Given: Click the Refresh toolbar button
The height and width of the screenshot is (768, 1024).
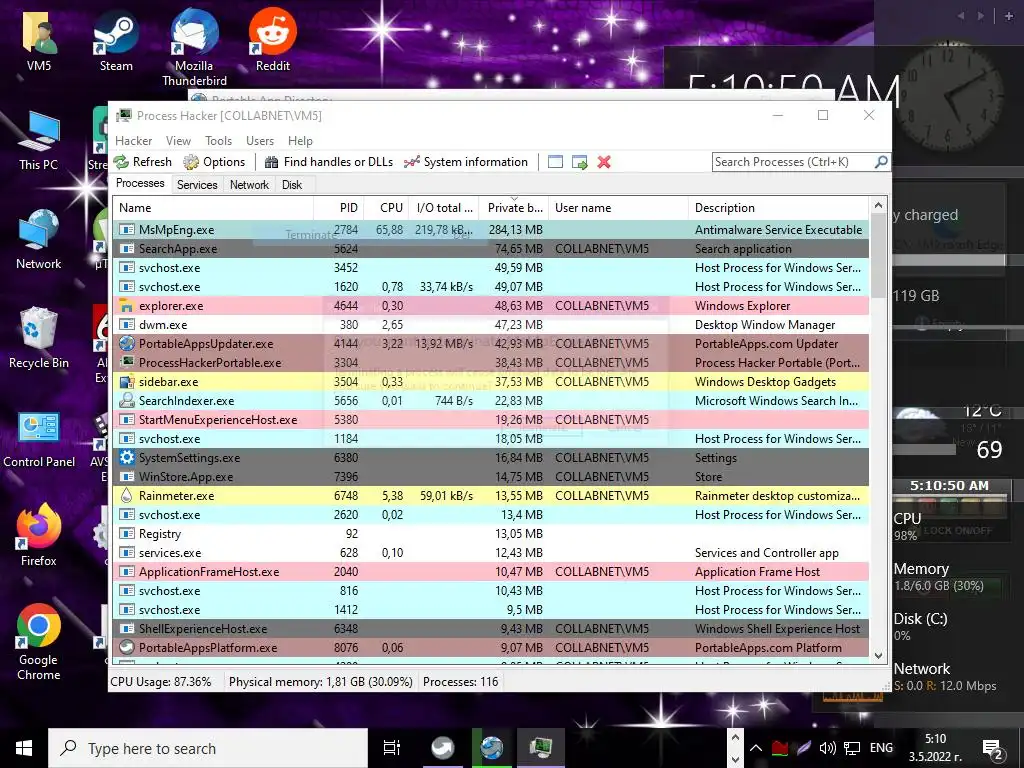Looking at the screenshot, I should (143, 162).
